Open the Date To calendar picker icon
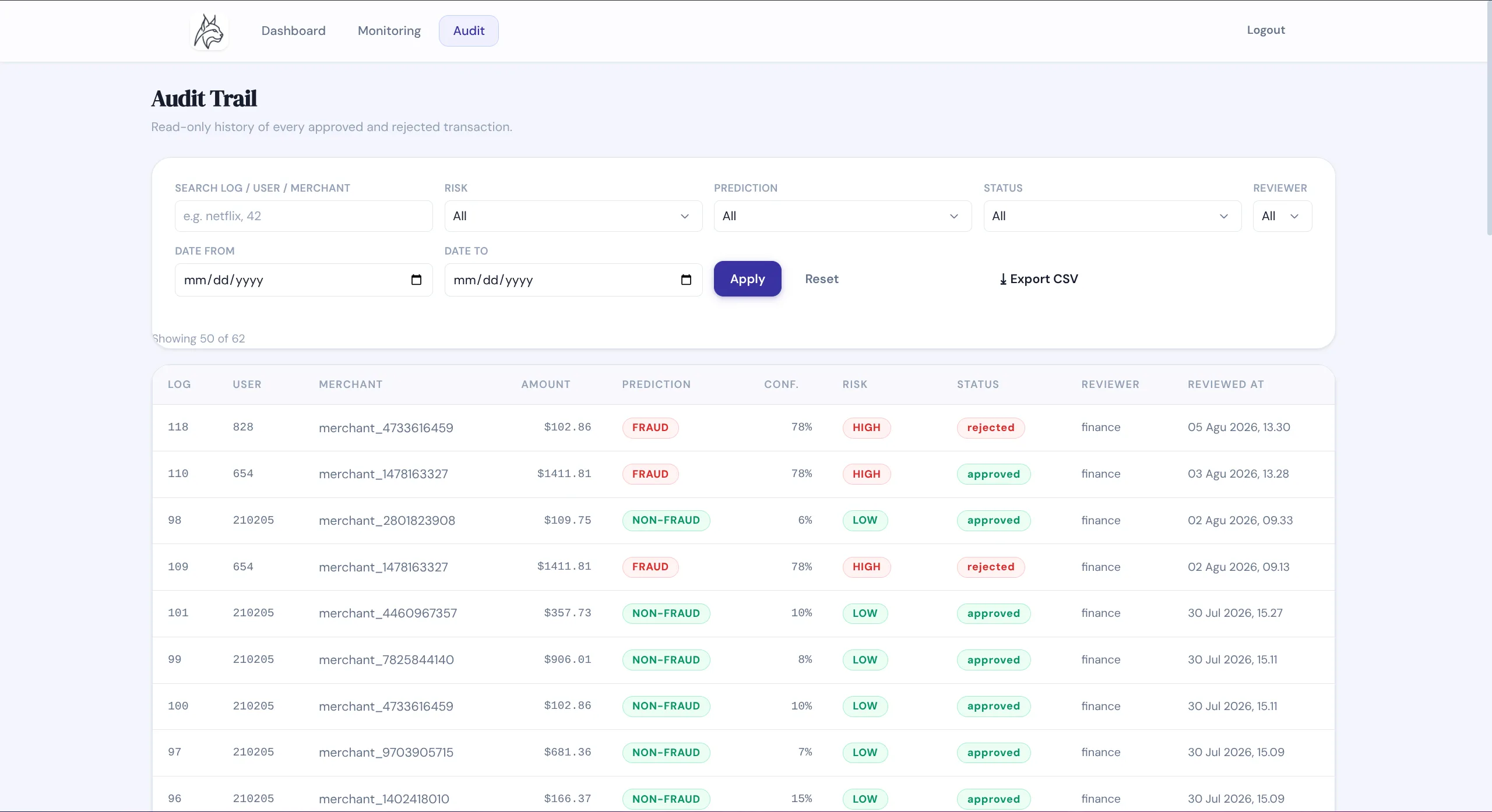Image resolution: width=1492 pixels, height=812 pixels. coord(686,280)
